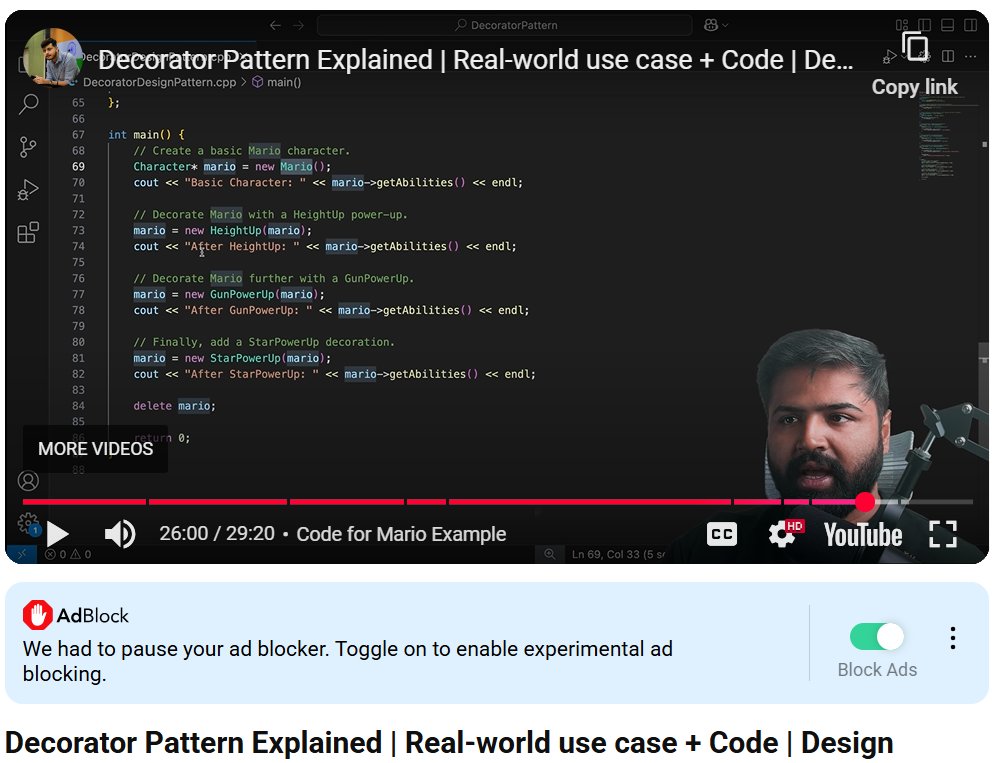Viewport: 996px width, 763px height.
Task: Open video title link at top of player
Action: coord(475,60)
